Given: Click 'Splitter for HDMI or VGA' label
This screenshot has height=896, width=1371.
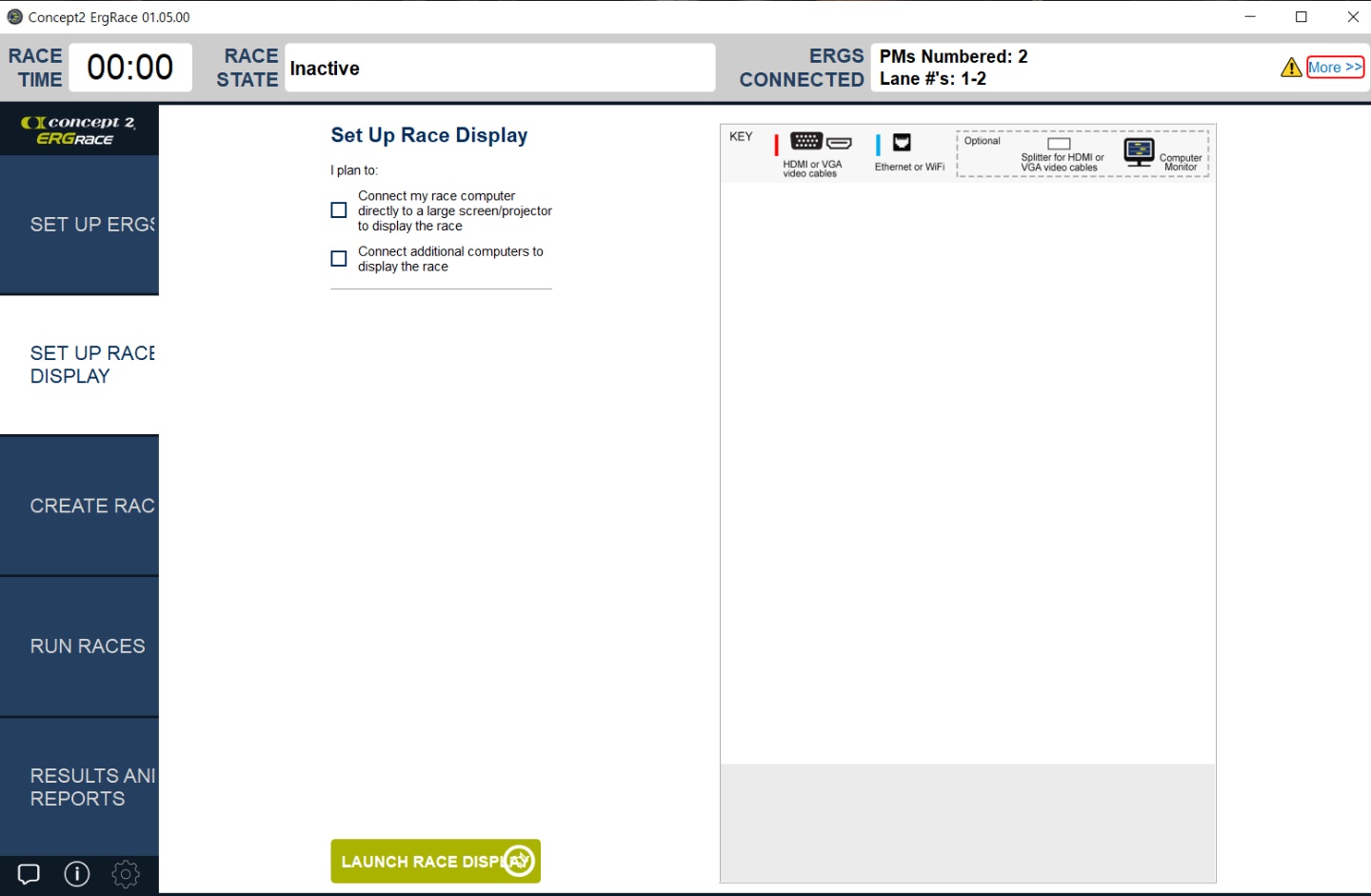Looking at the screenshot, I should 1062,163.
